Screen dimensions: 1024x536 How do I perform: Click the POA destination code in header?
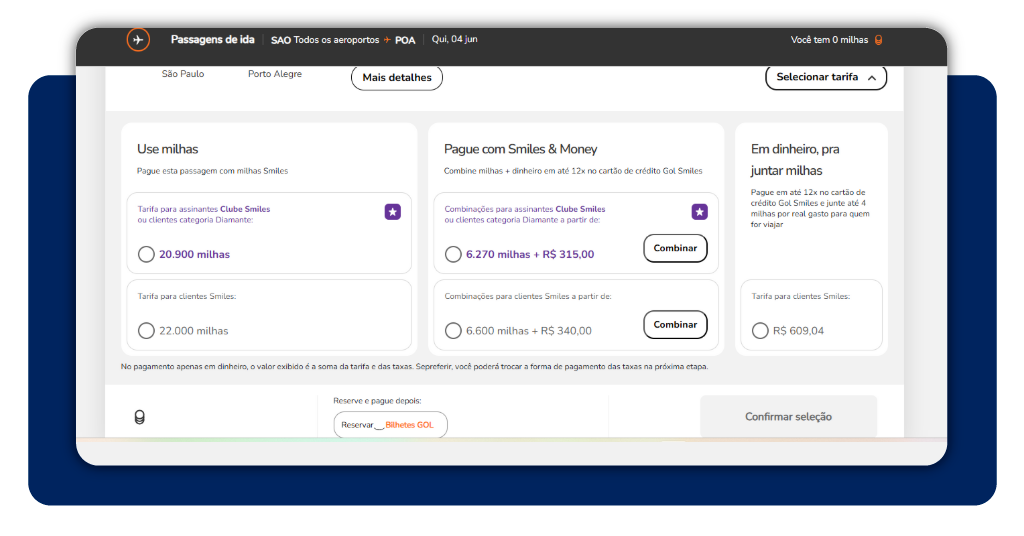[405, 40]
